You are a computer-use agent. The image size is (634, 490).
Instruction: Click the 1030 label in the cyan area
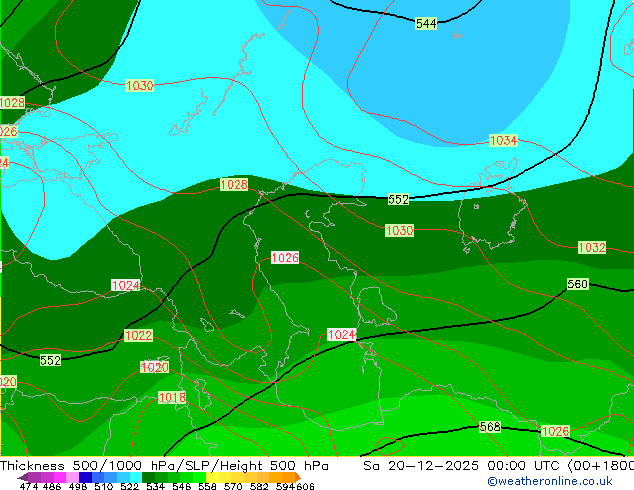pyautogui.click(x=139, y=86)
